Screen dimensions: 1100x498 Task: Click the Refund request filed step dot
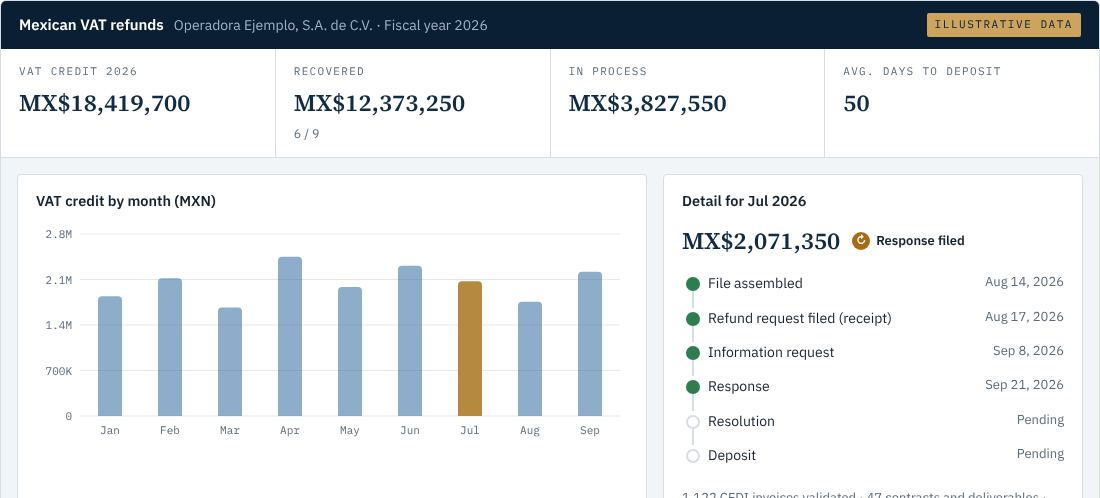pyautogui.click(x=692, y=319)
